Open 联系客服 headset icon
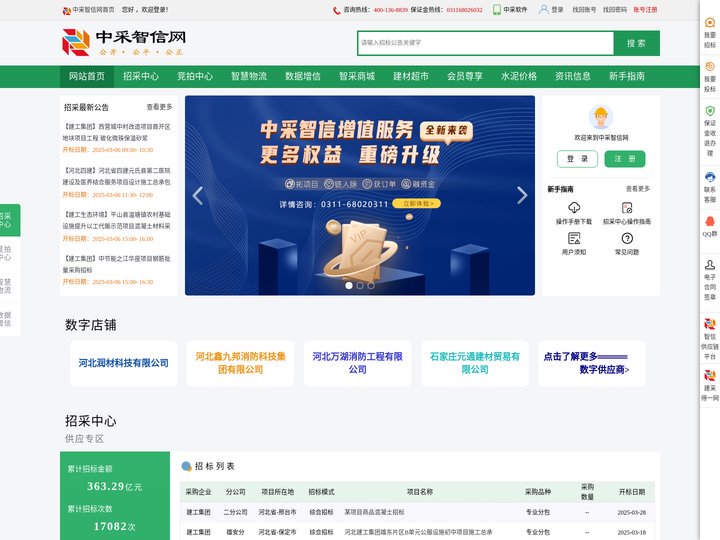 click(710, 177)
